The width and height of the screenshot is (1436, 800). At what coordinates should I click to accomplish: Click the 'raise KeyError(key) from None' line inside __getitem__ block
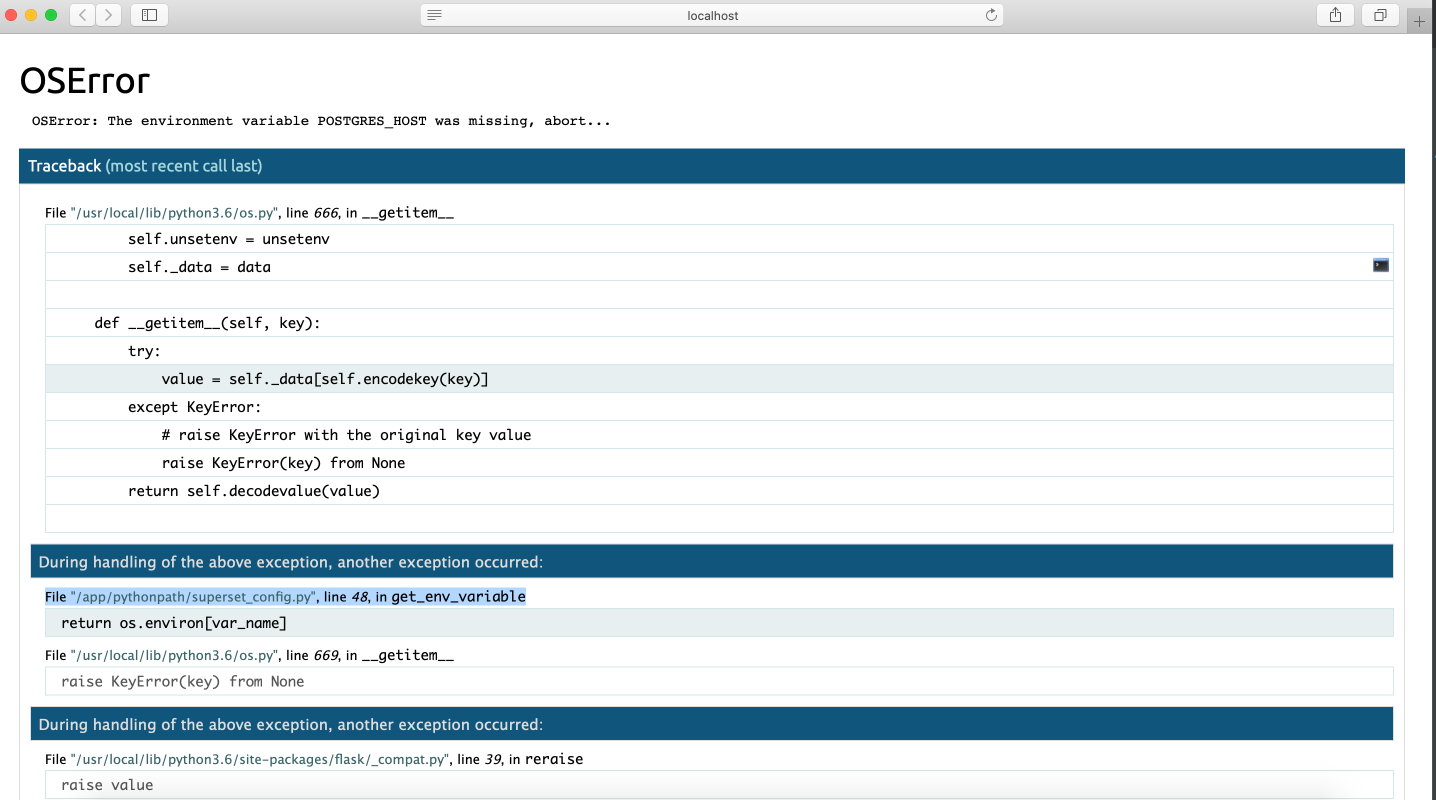coord(719,463)
